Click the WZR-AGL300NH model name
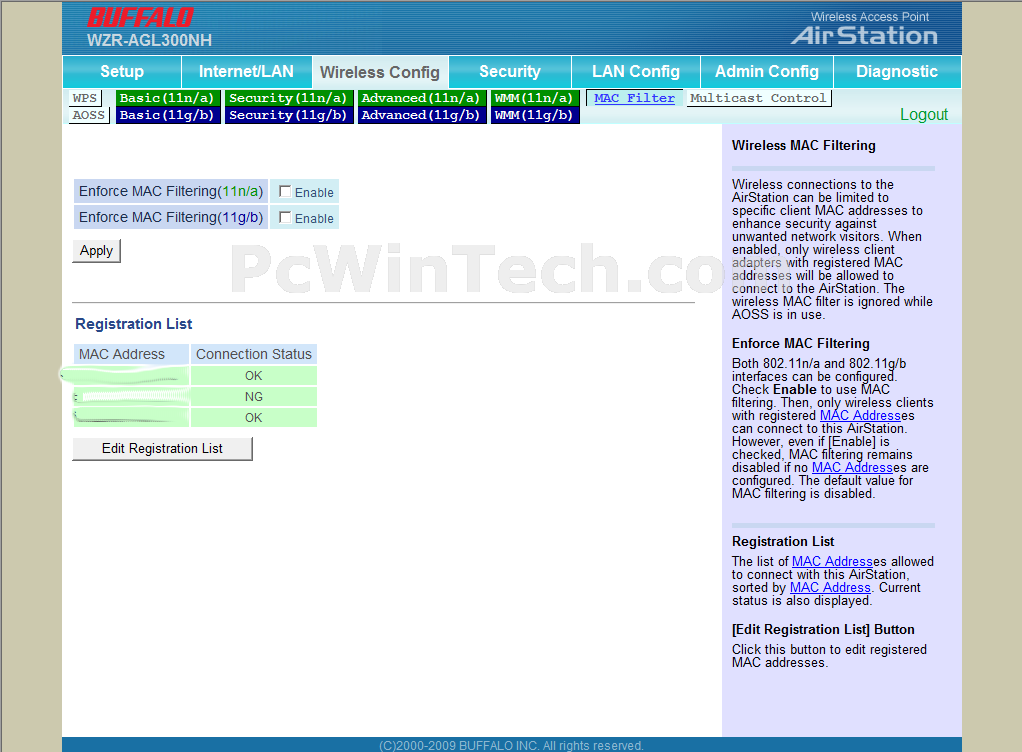 pos(149,40)
